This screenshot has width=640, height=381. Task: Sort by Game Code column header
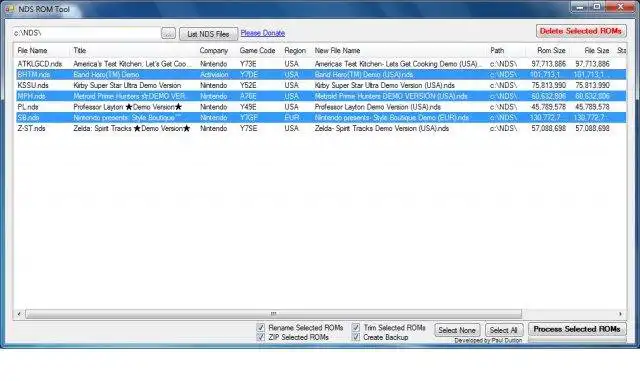tap(257, 51)
